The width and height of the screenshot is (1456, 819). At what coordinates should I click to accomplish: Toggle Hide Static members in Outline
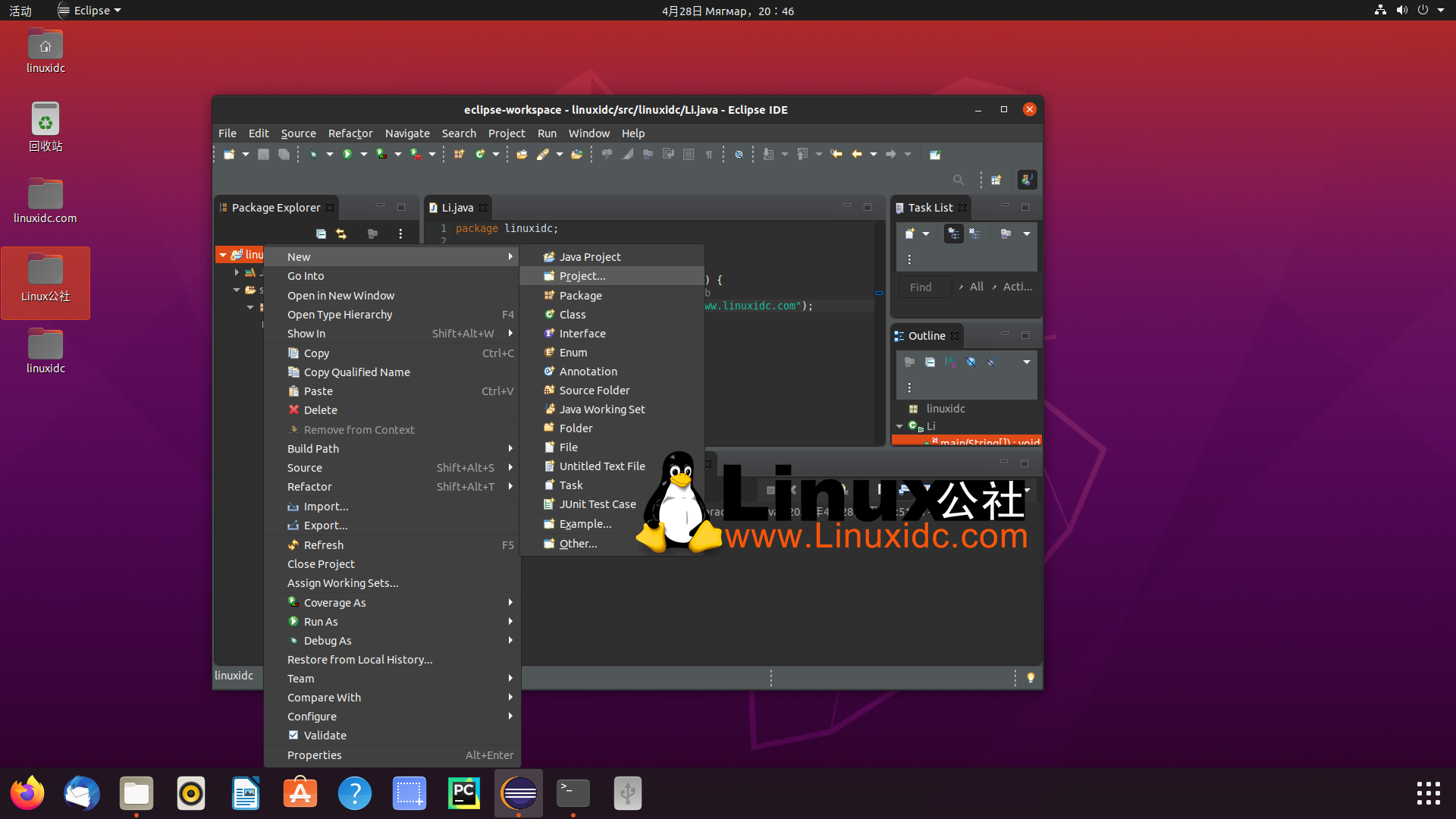click(x=991, y=362)
